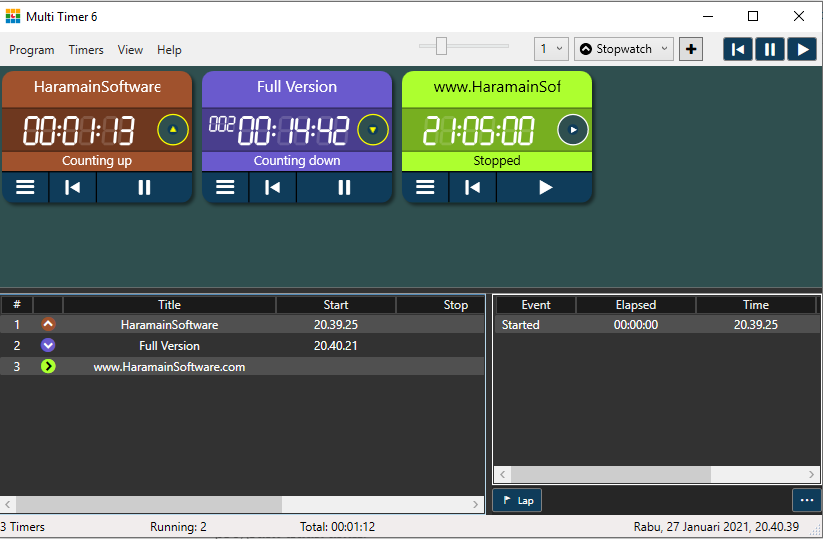Start all timers from the top toolbar
Viewport: 823px width, 539px height.
tap(802, 49)
